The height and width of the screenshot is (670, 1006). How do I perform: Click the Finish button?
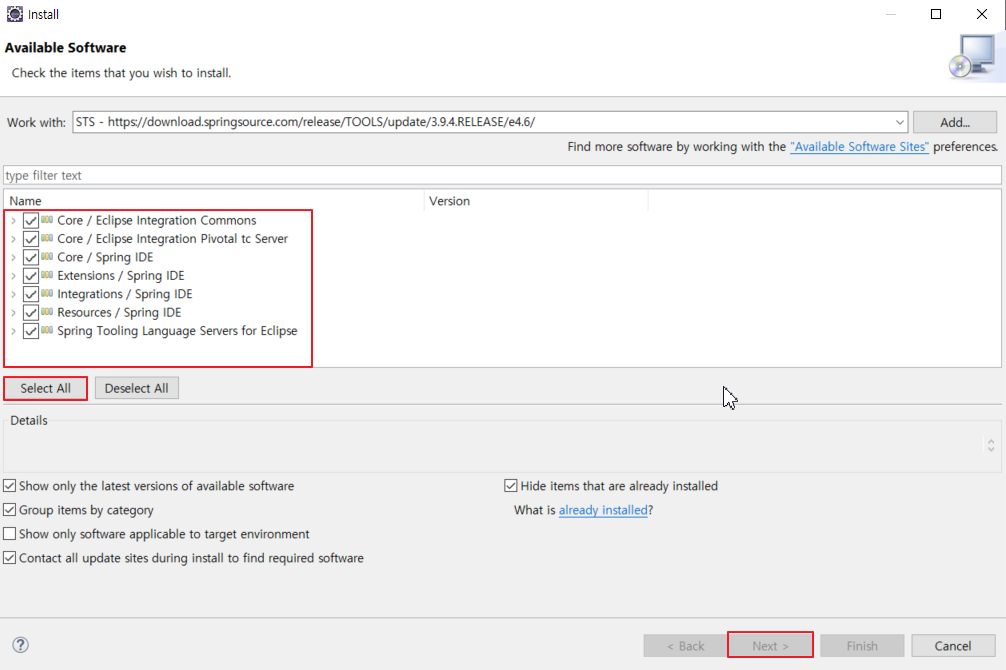[x=862, y=646]
